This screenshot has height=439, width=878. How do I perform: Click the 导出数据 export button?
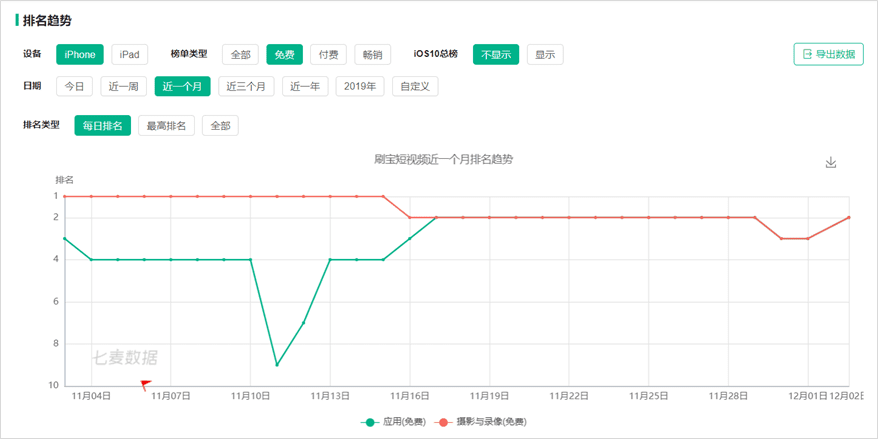coord(829,54)
